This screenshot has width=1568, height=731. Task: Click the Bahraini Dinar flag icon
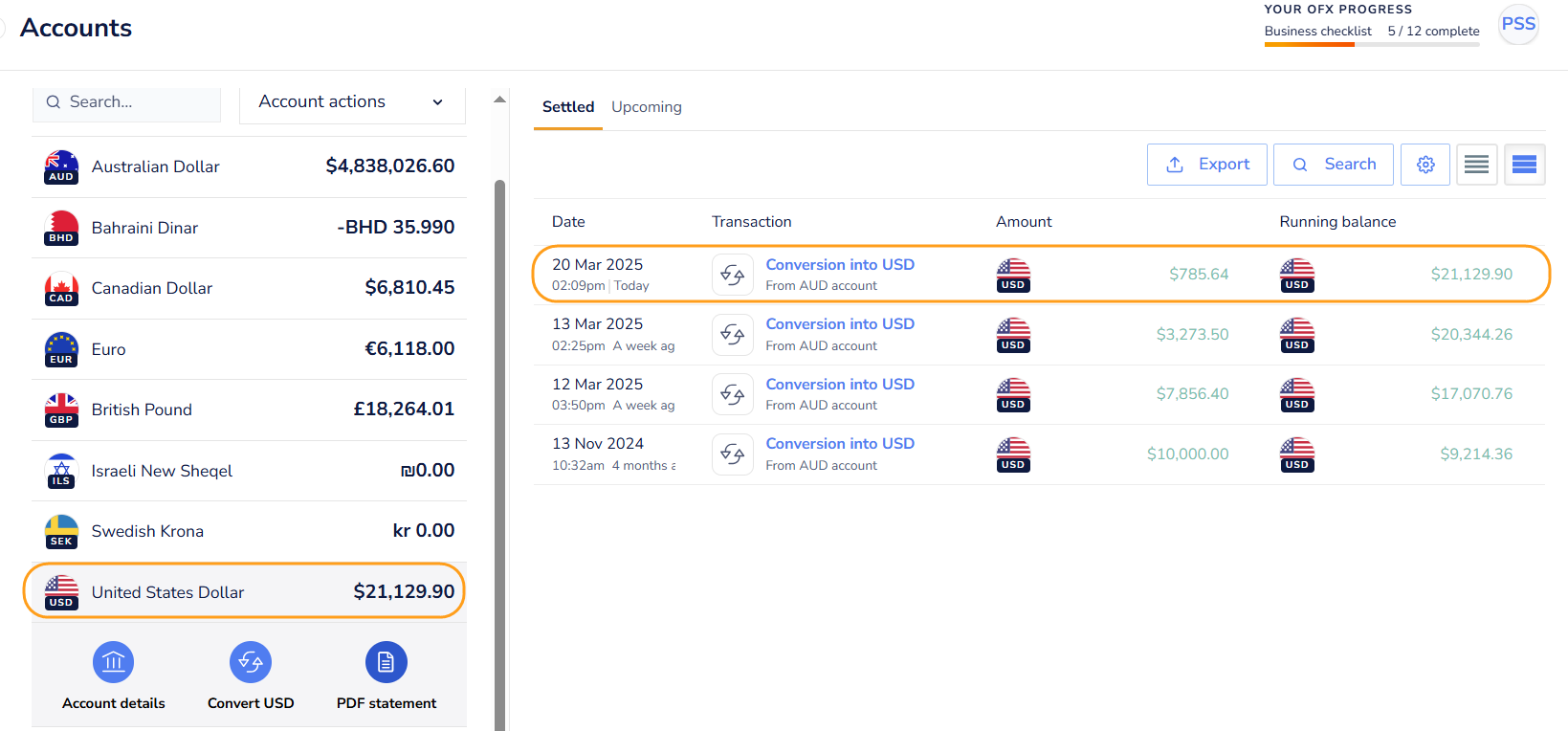coord(61,228)
